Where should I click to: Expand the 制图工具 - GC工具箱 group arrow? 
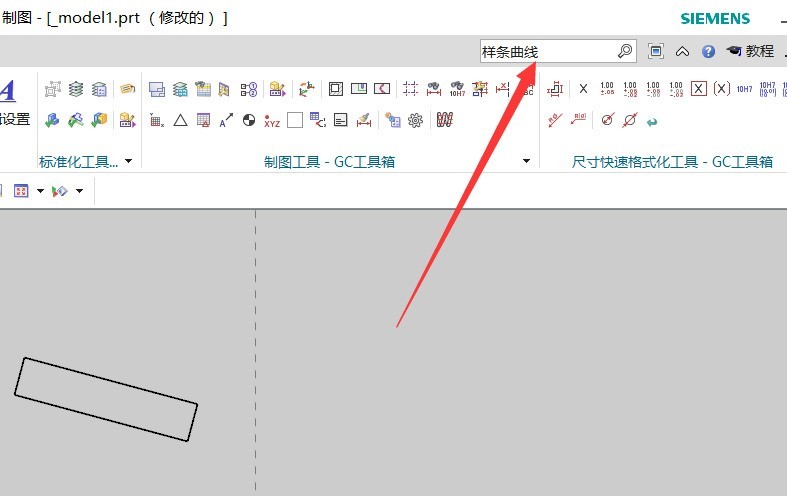pos(526,161)
